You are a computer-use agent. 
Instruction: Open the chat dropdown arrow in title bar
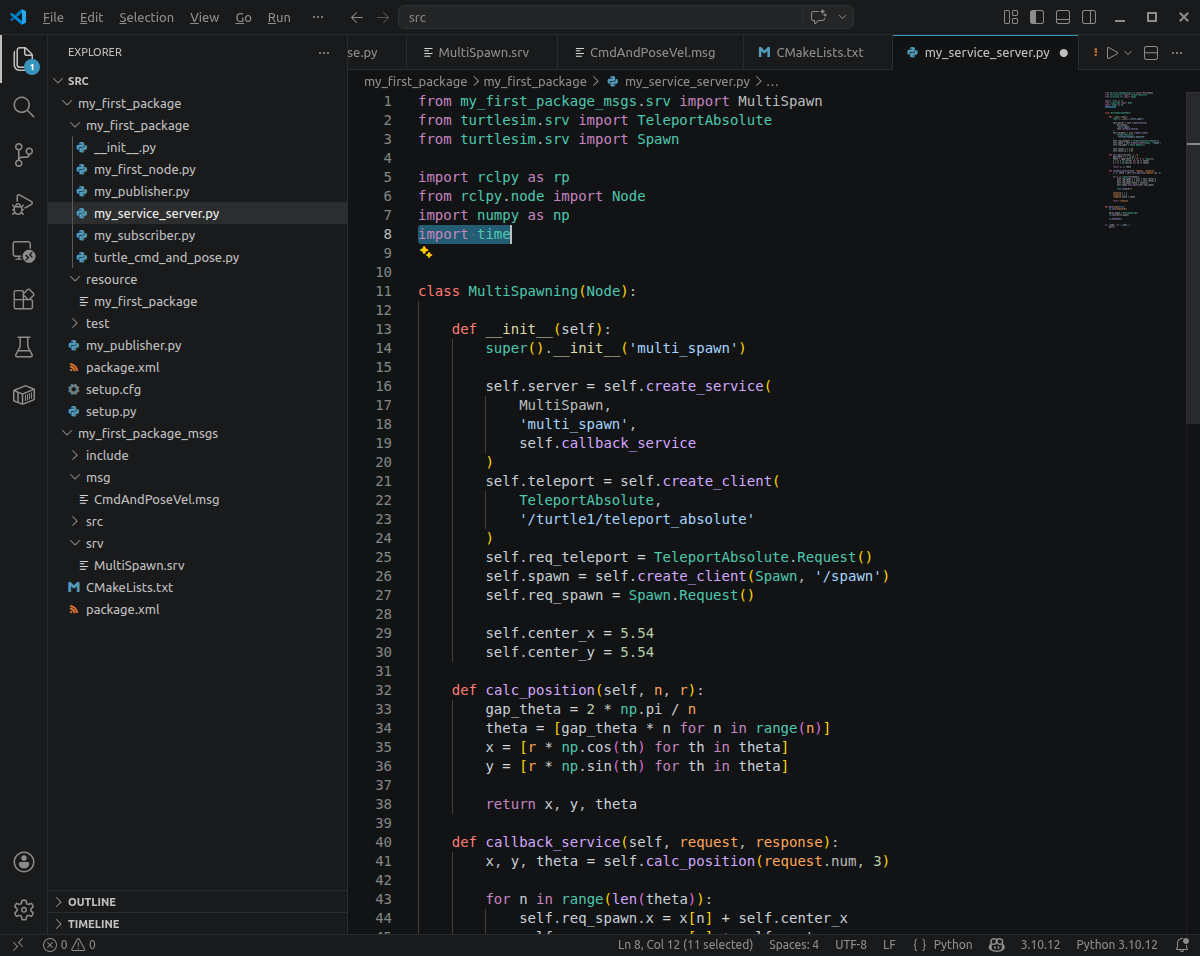pyautogui.click(x=842, y=17)
